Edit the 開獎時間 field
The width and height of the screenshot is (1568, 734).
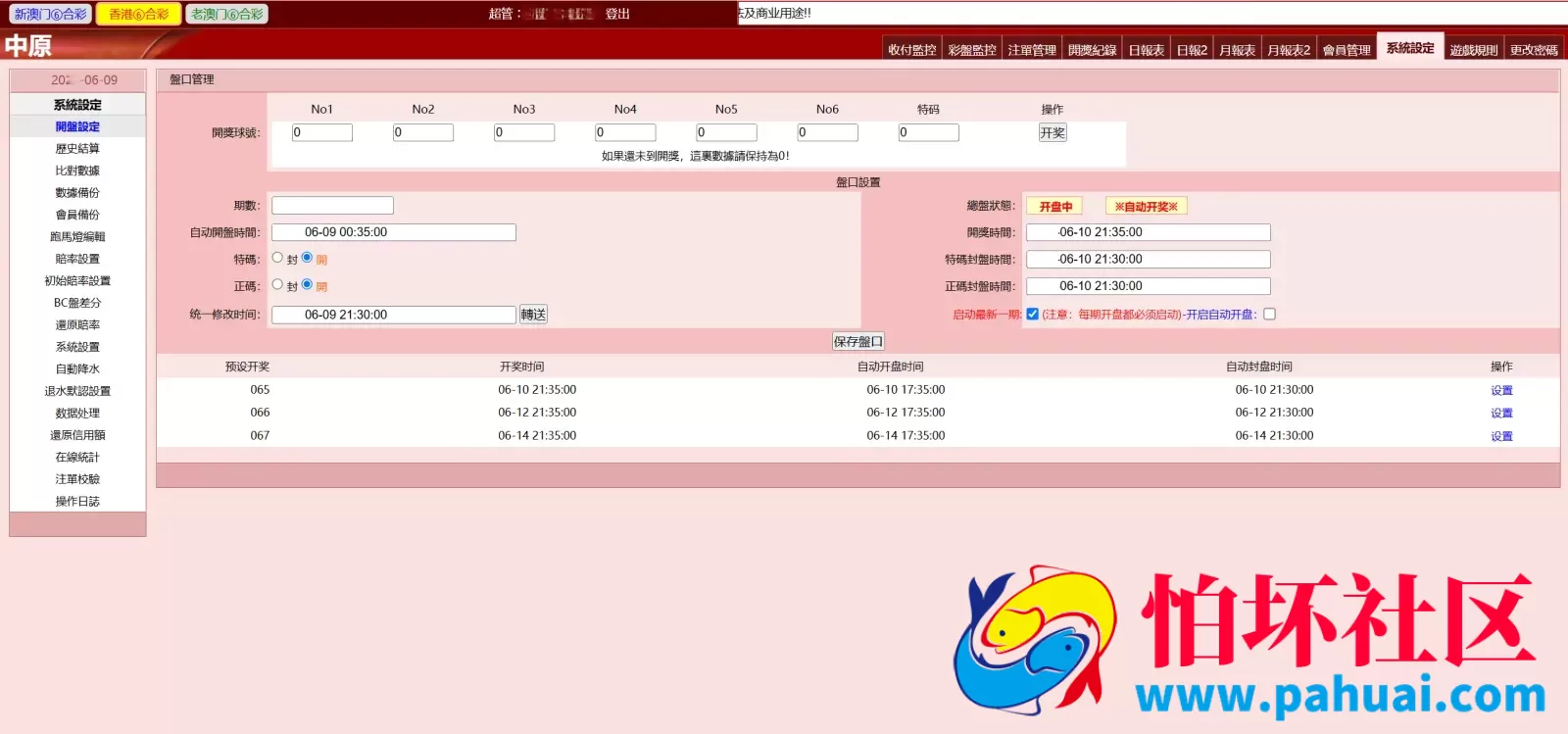click(1149, 232)
